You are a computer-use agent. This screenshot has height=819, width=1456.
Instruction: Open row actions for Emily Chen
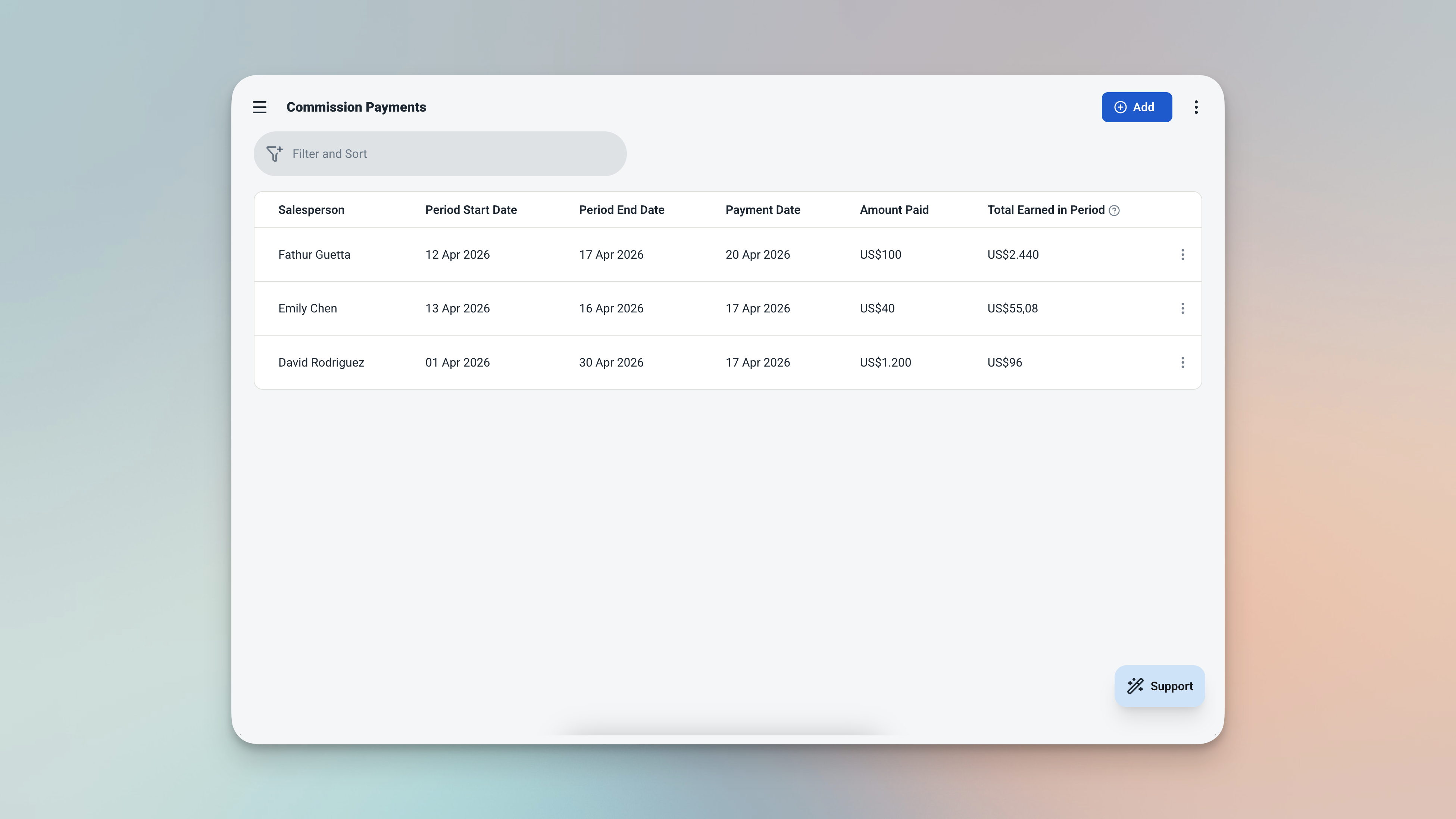[1182, 308]
